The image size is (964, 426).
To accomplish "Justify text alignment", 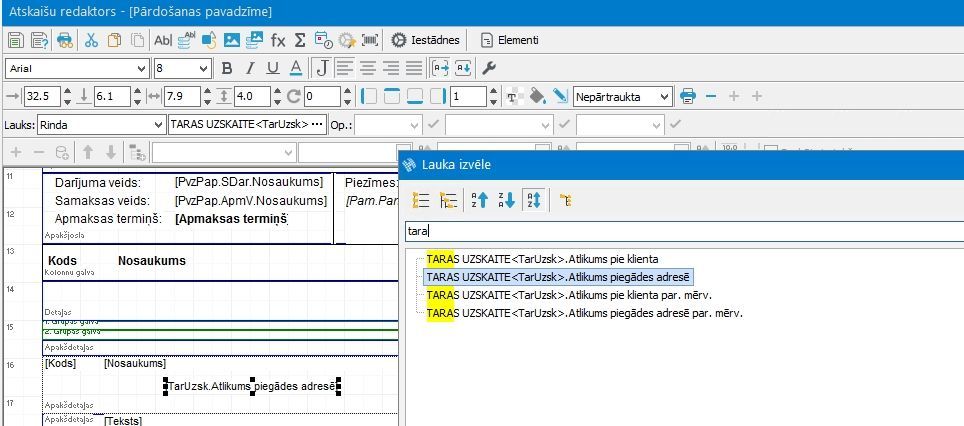I will [x=414, y=68].
